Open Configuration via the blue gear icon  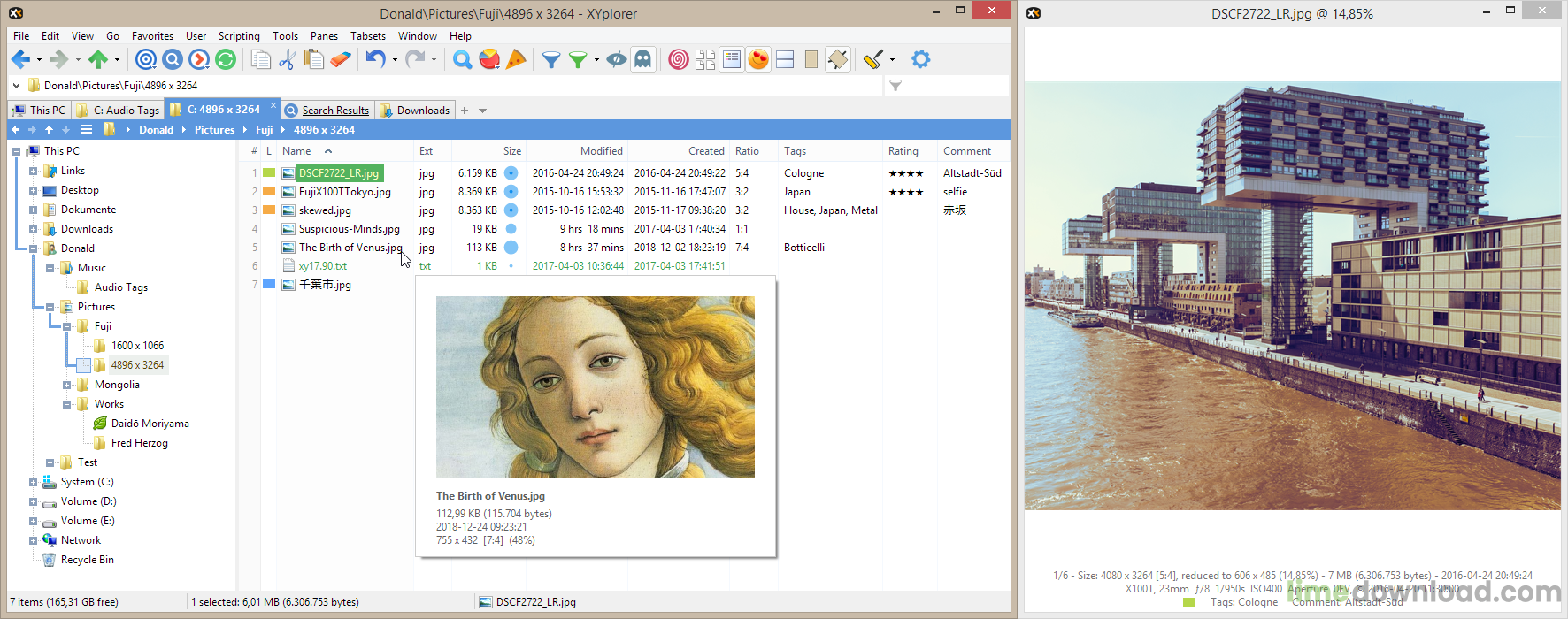click(x=921, y=59)
